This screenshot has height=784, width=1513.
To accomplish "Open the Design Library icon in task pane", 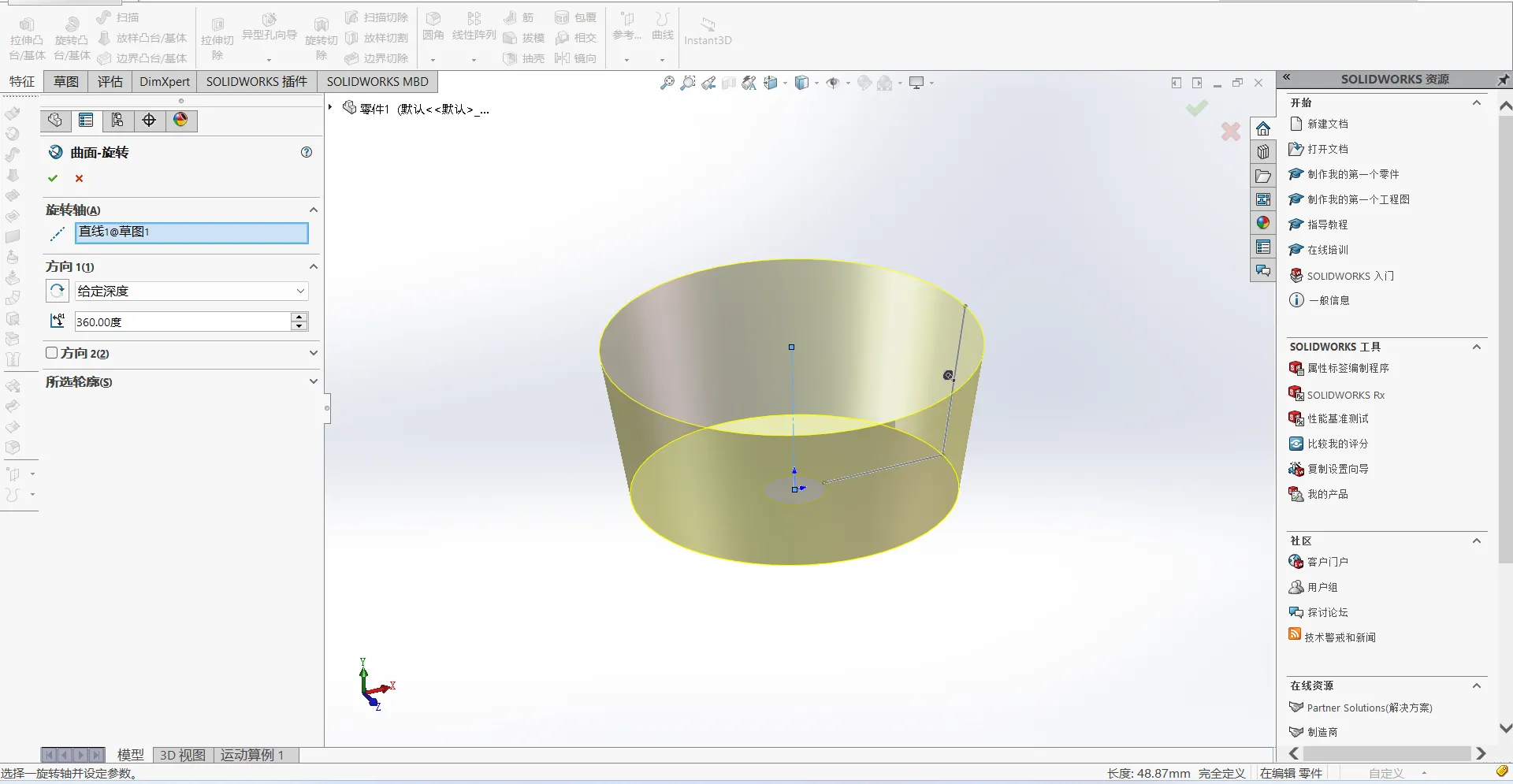I will (x=1263, y=152).
